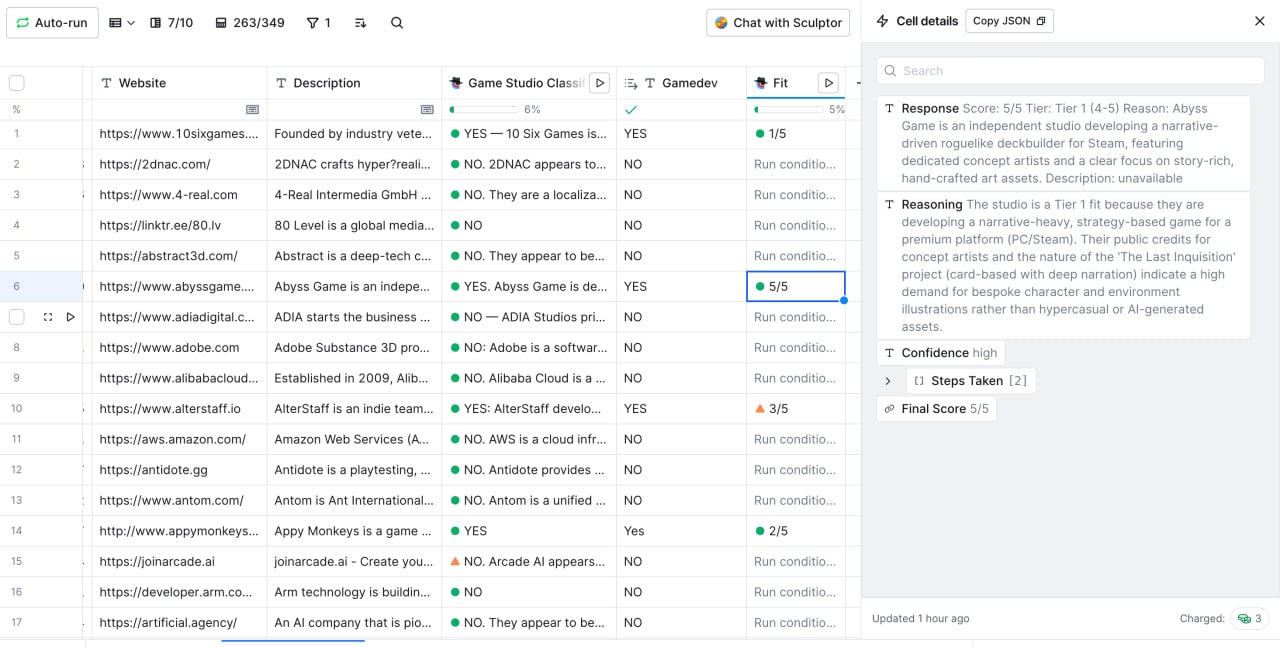The width and height of the screenshot is (1280, 647).
Task: Tick the checkbox for row 7
Action: tap(17, 317)
